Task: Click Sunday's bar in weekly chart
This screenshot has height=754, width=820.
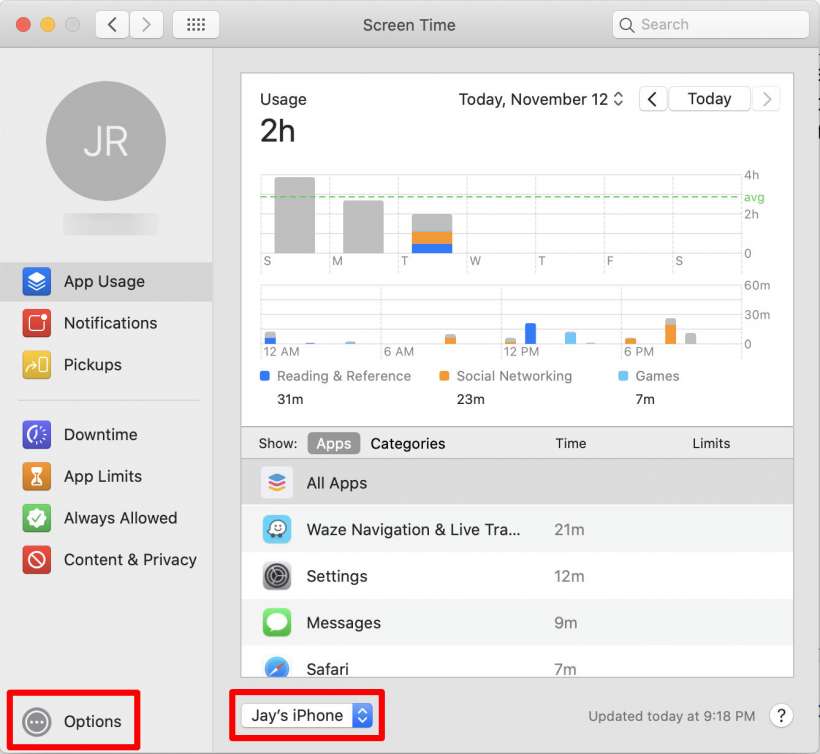Action: pos(294,215)
